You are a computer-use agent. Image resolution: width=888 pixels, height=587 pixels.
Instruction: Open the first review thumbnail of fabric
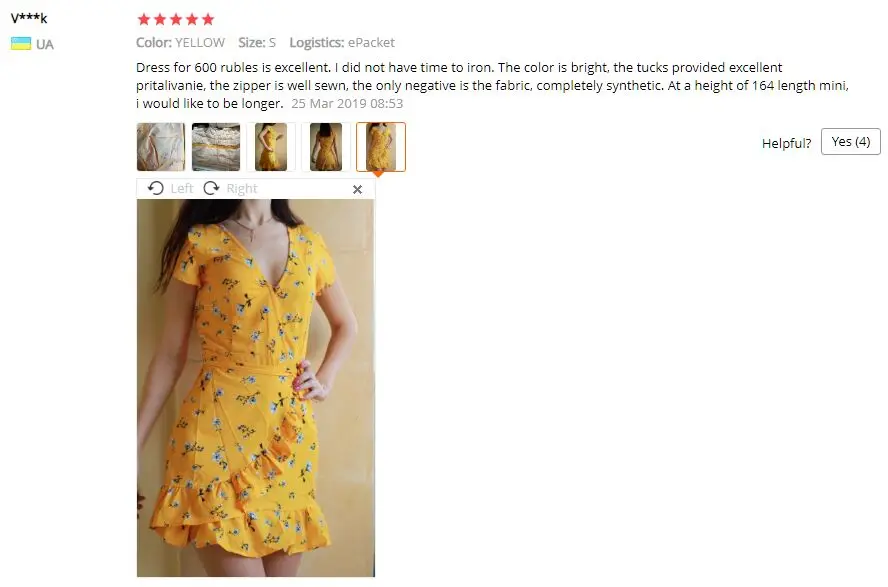[161, 147]
